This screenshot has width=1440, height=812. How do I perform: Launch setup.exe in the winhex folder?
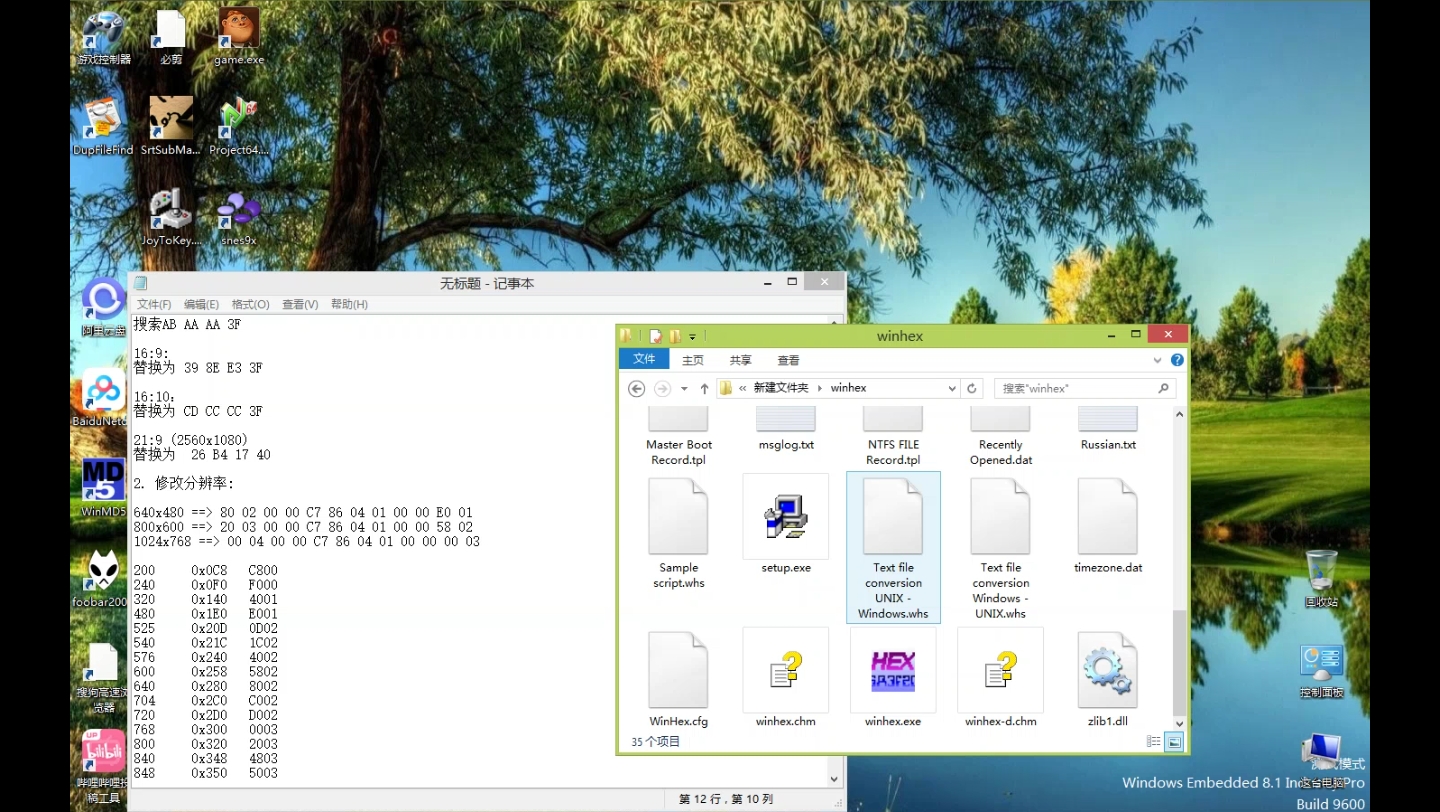785,517
